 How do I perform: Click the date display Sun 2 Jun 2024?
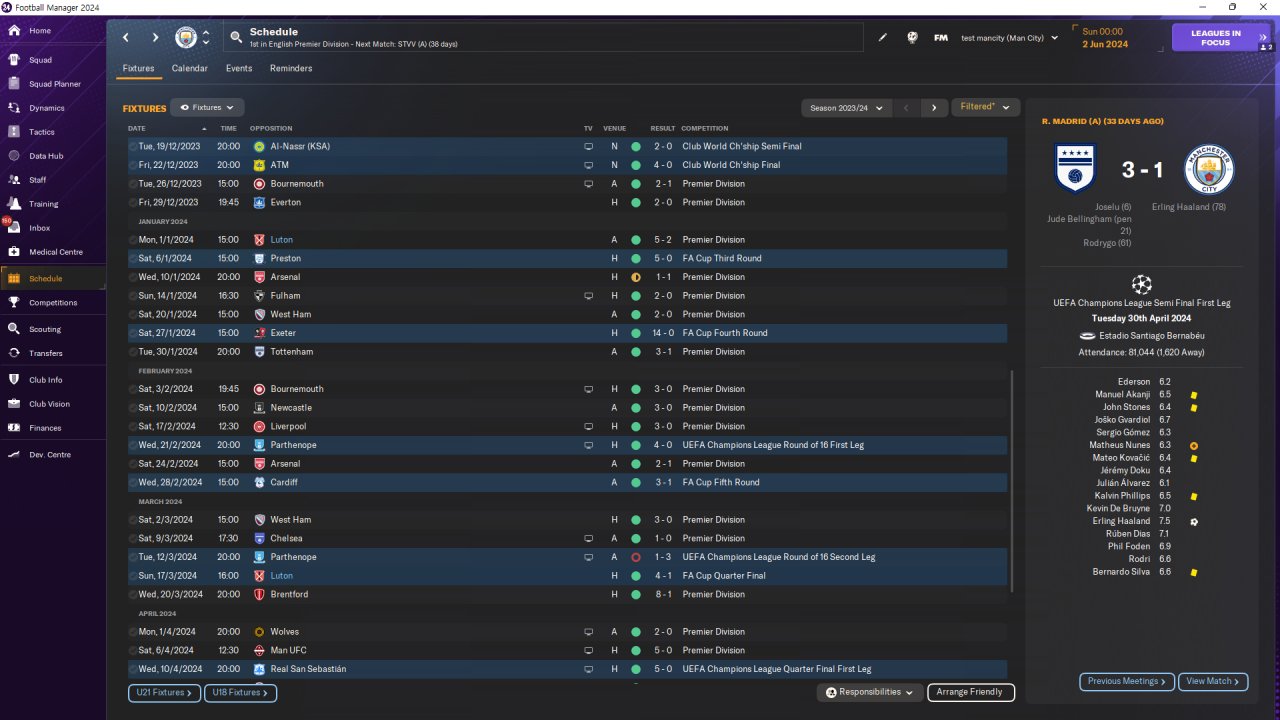(x=1105, y=38)
